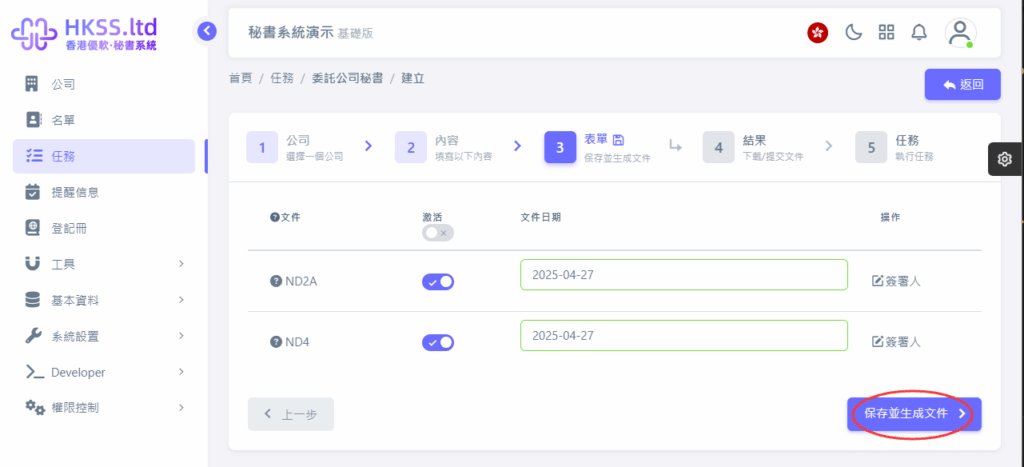Toggle the 激活 header switch for all
This screenshot has height=467, width=1024.
coord(438,233)
